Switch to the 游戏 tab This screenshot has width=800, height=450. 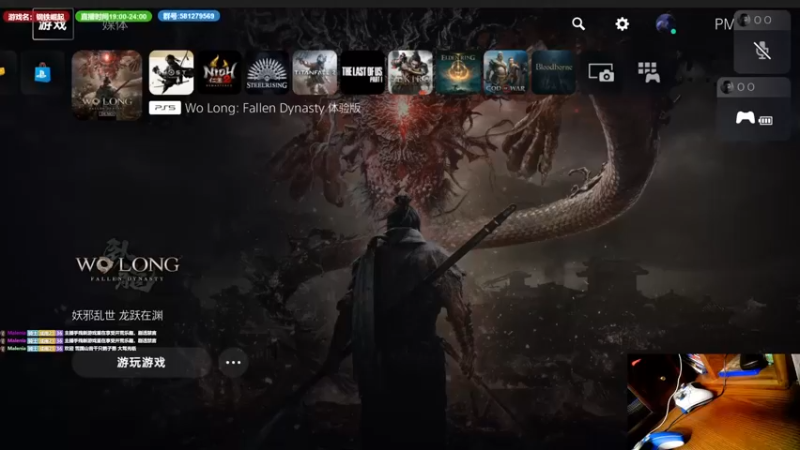(53, 24)
